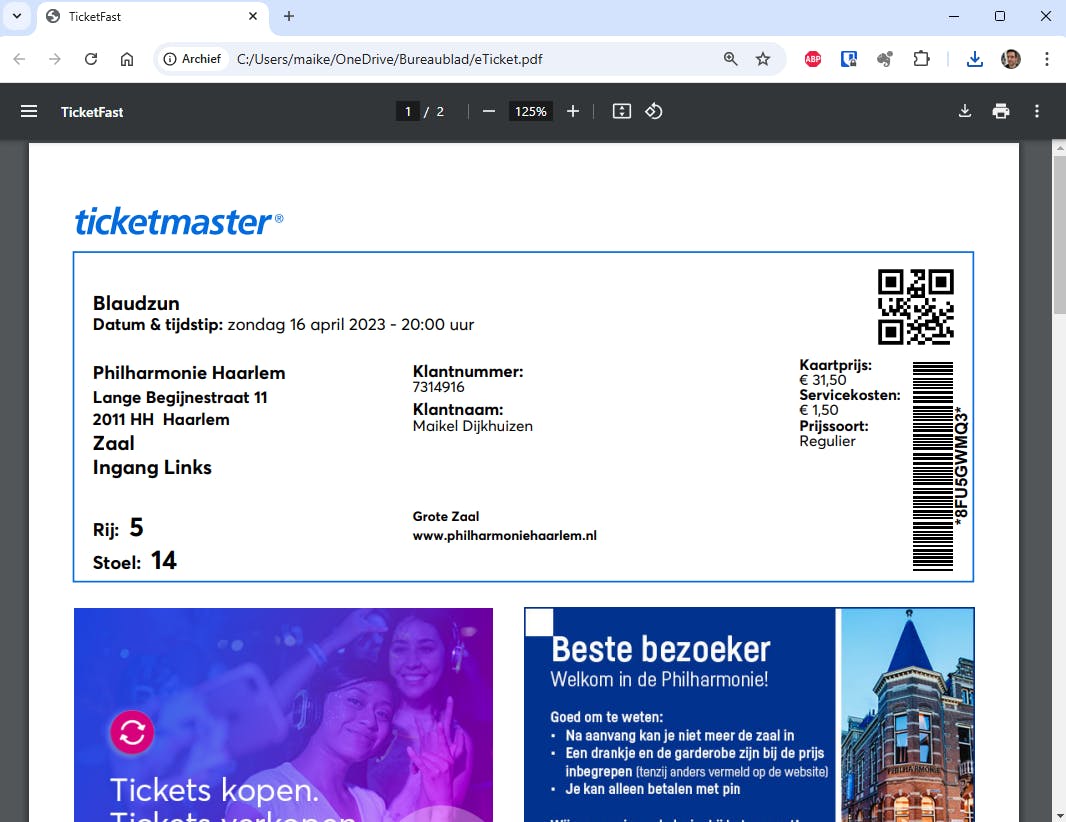Open the grey extension icon before Extensions
The height and width of the screenshot is (822, 1066).
884,59
